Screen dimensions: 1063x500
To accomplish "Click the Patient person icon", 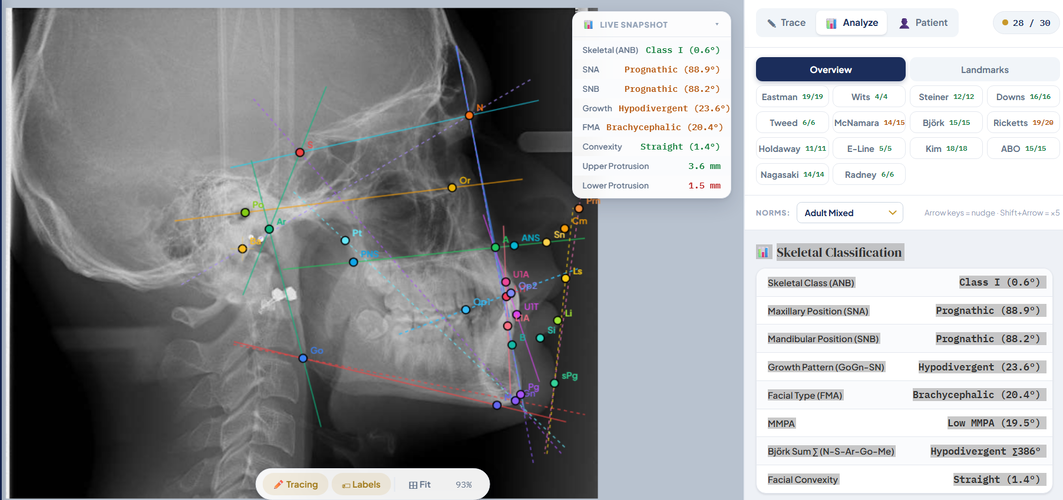I will tap(904, 23).
